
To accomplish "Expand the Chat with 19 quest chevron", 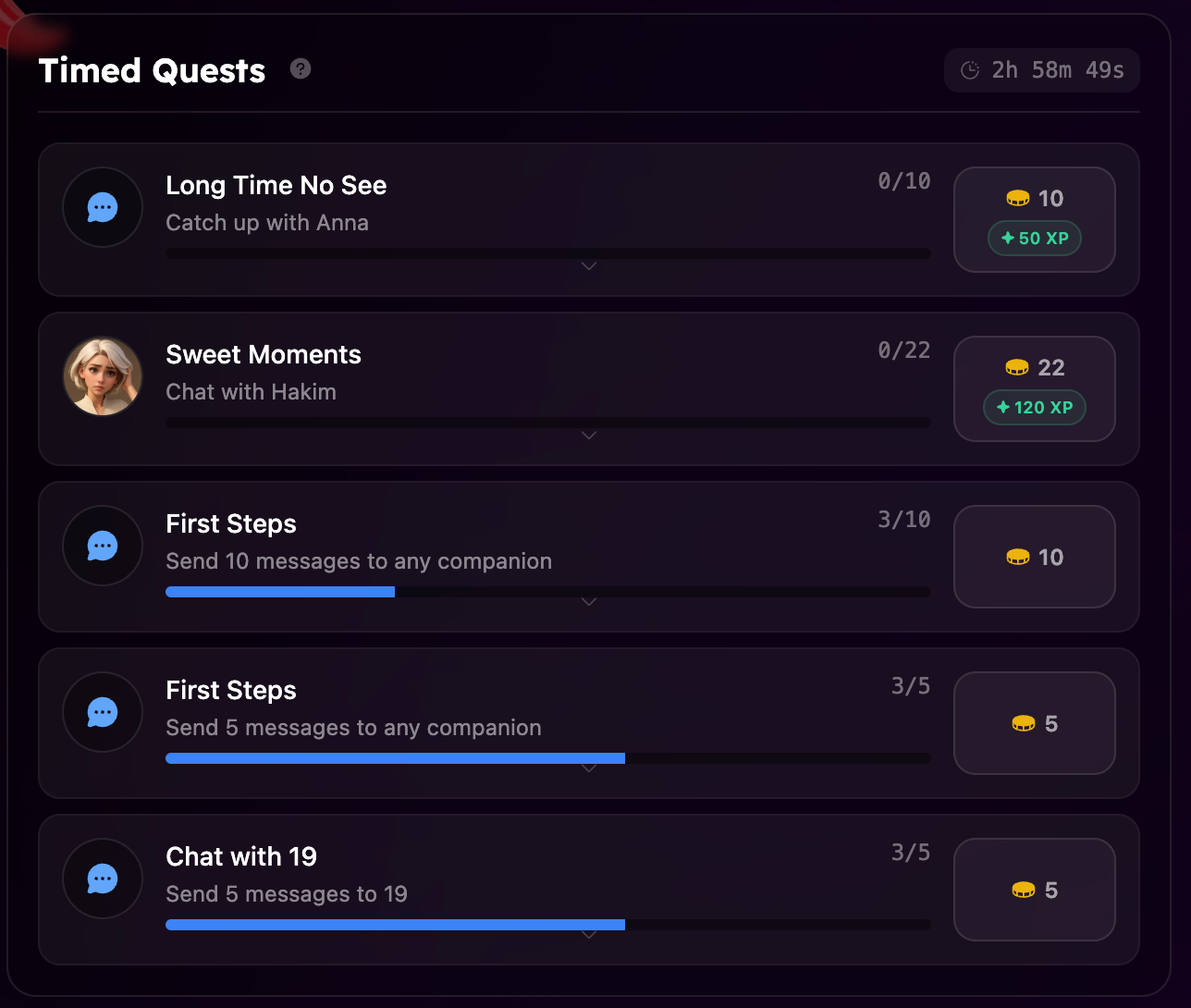I will [589, 935].
